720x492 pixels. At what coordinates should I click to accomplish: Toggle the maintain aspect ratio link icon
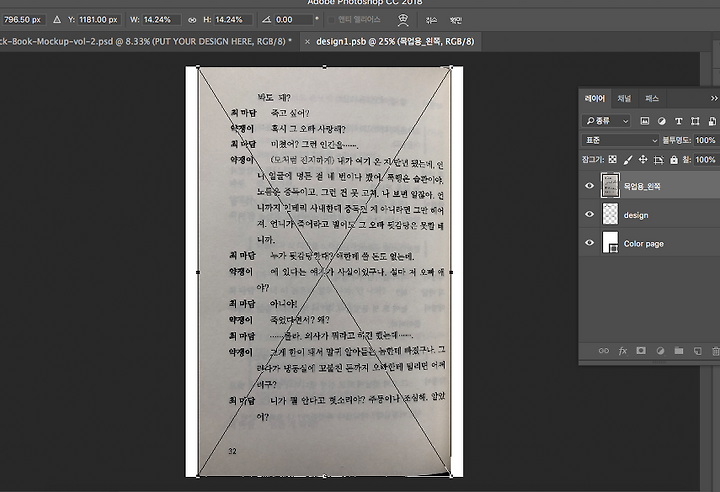(192, 20)
